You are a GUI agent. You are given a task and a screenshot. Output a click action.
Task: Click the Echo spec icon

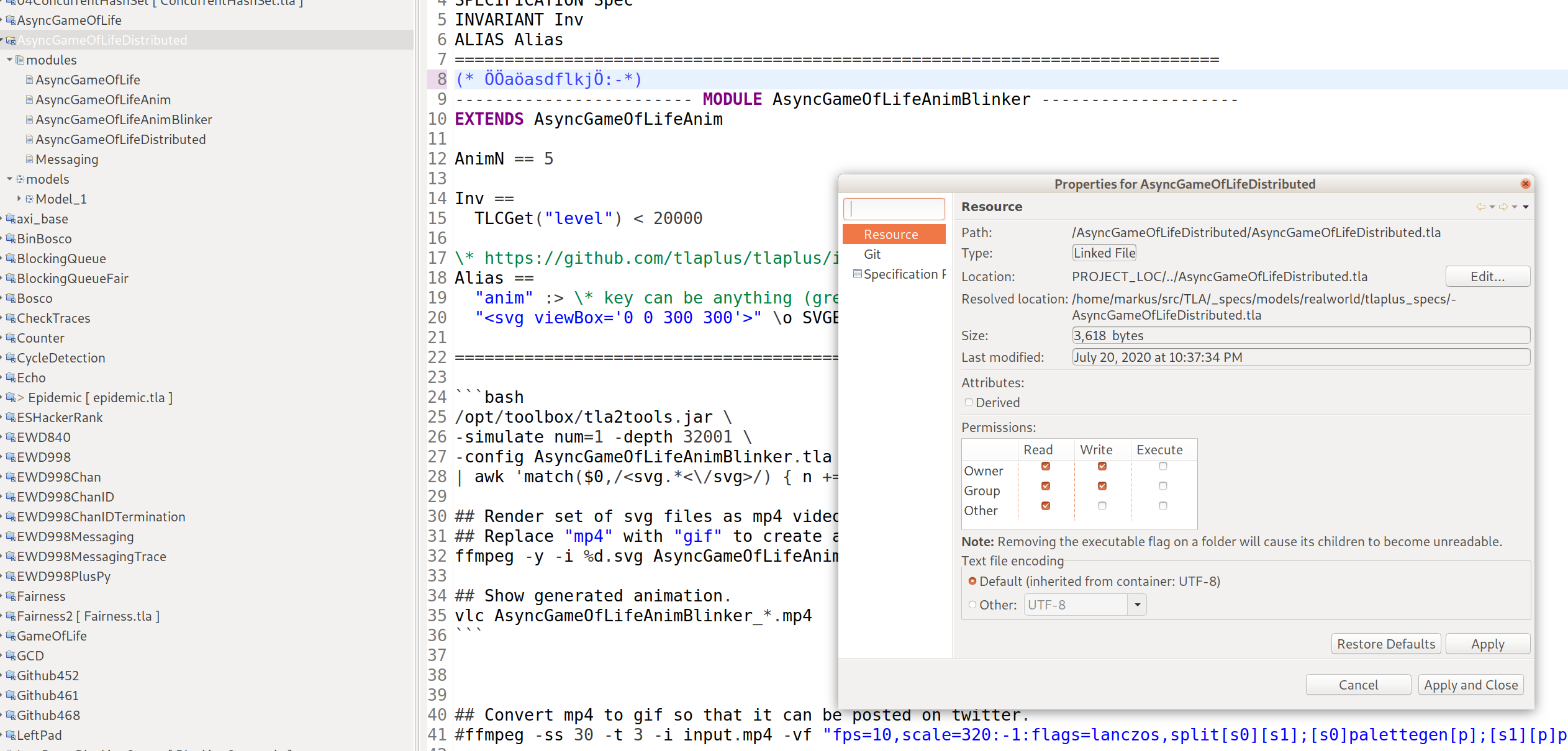click(x=11, y=377)
